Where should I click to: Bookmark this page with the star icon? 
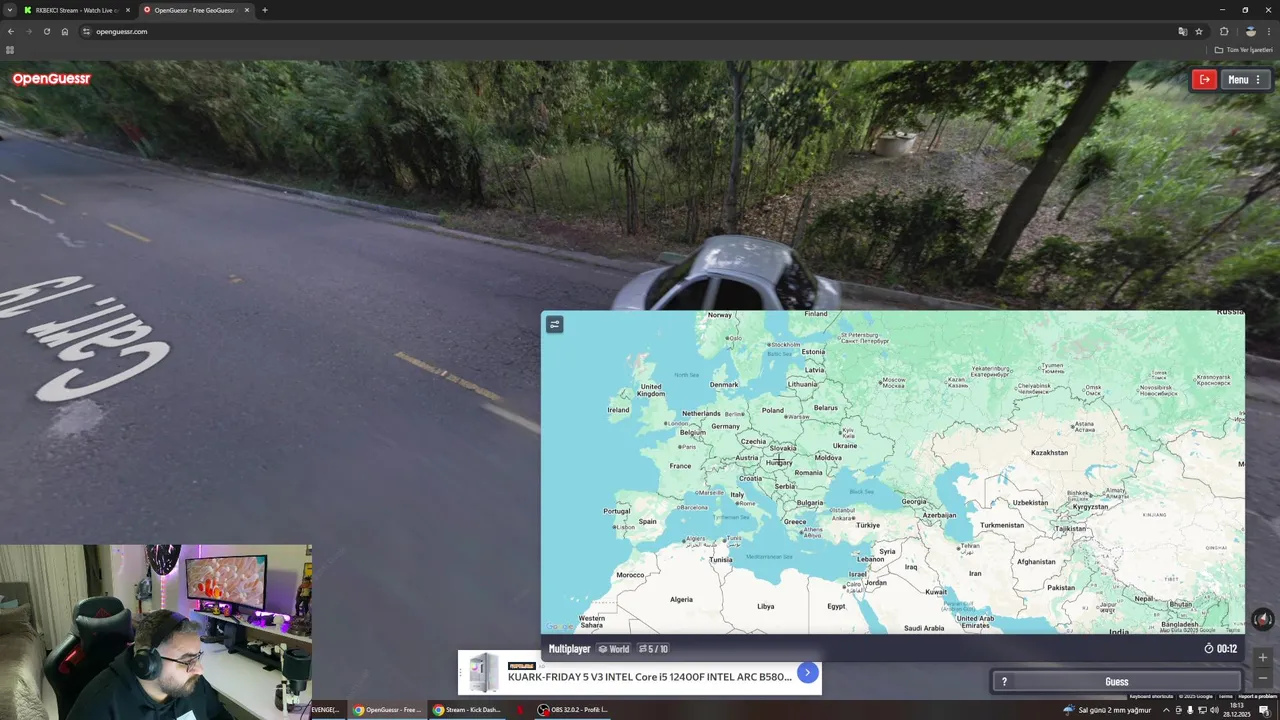click(1199, 31)
